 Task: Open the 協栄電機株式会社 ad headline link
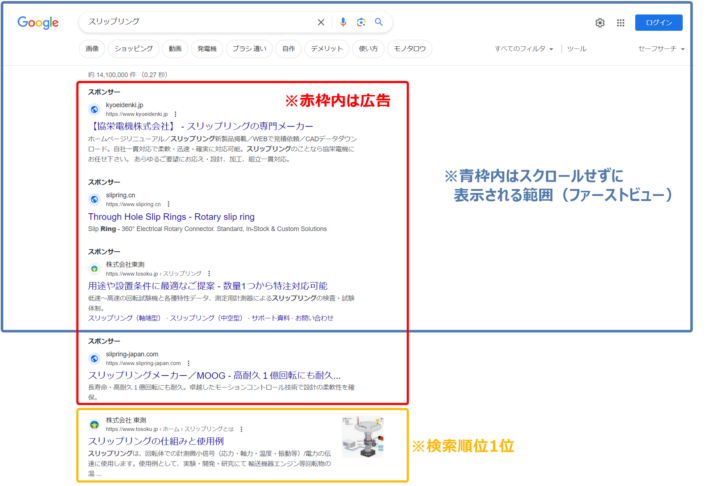pos(201,126)
